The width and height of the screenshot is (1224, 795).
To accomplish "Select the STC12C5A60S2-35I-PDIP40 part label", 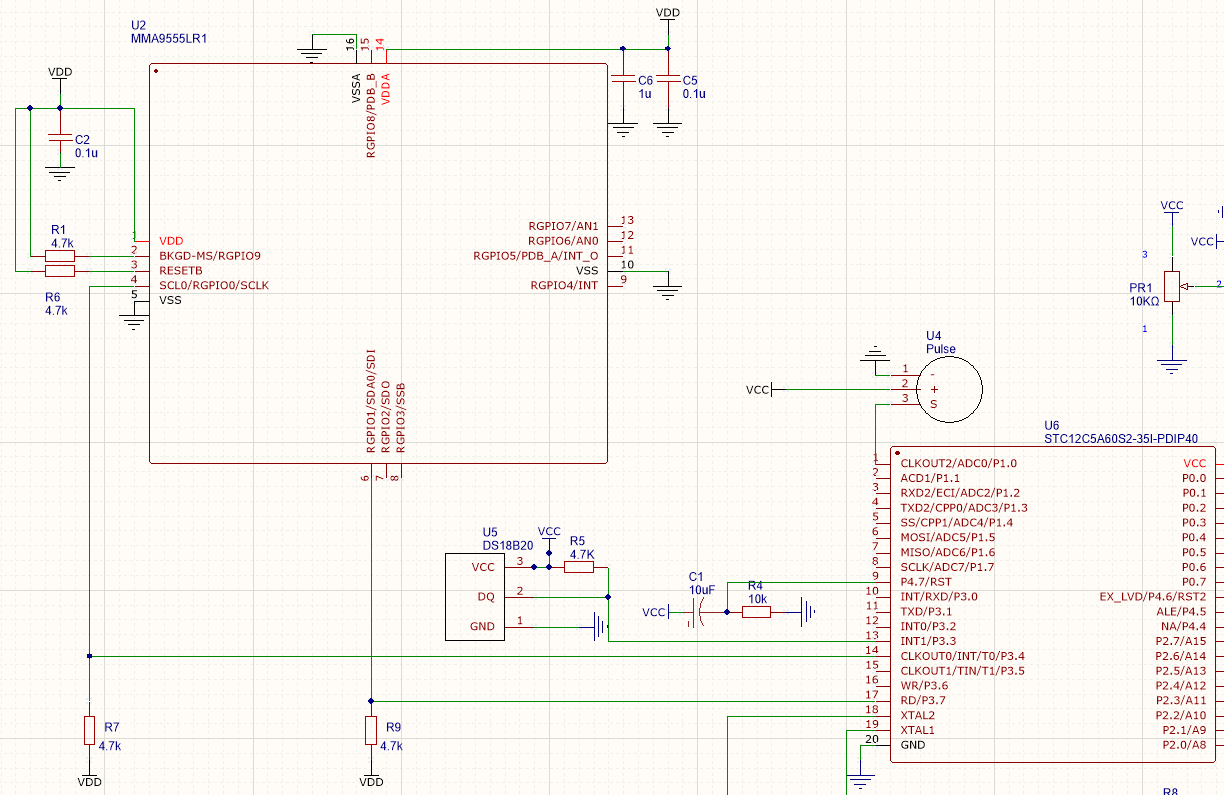I will [1120, 438].
